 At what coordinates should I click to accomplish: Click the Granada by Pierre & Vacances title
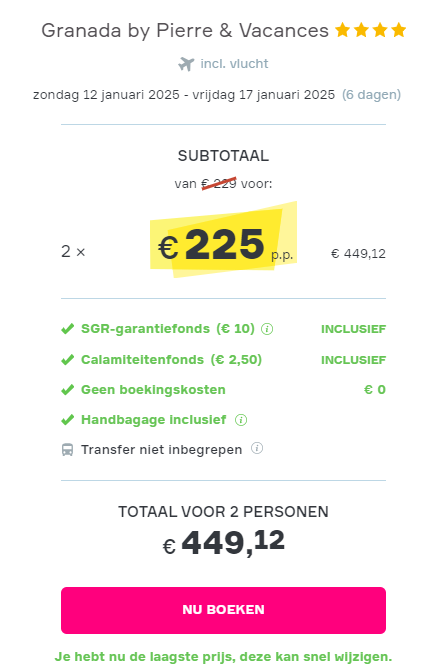(185, 31)
